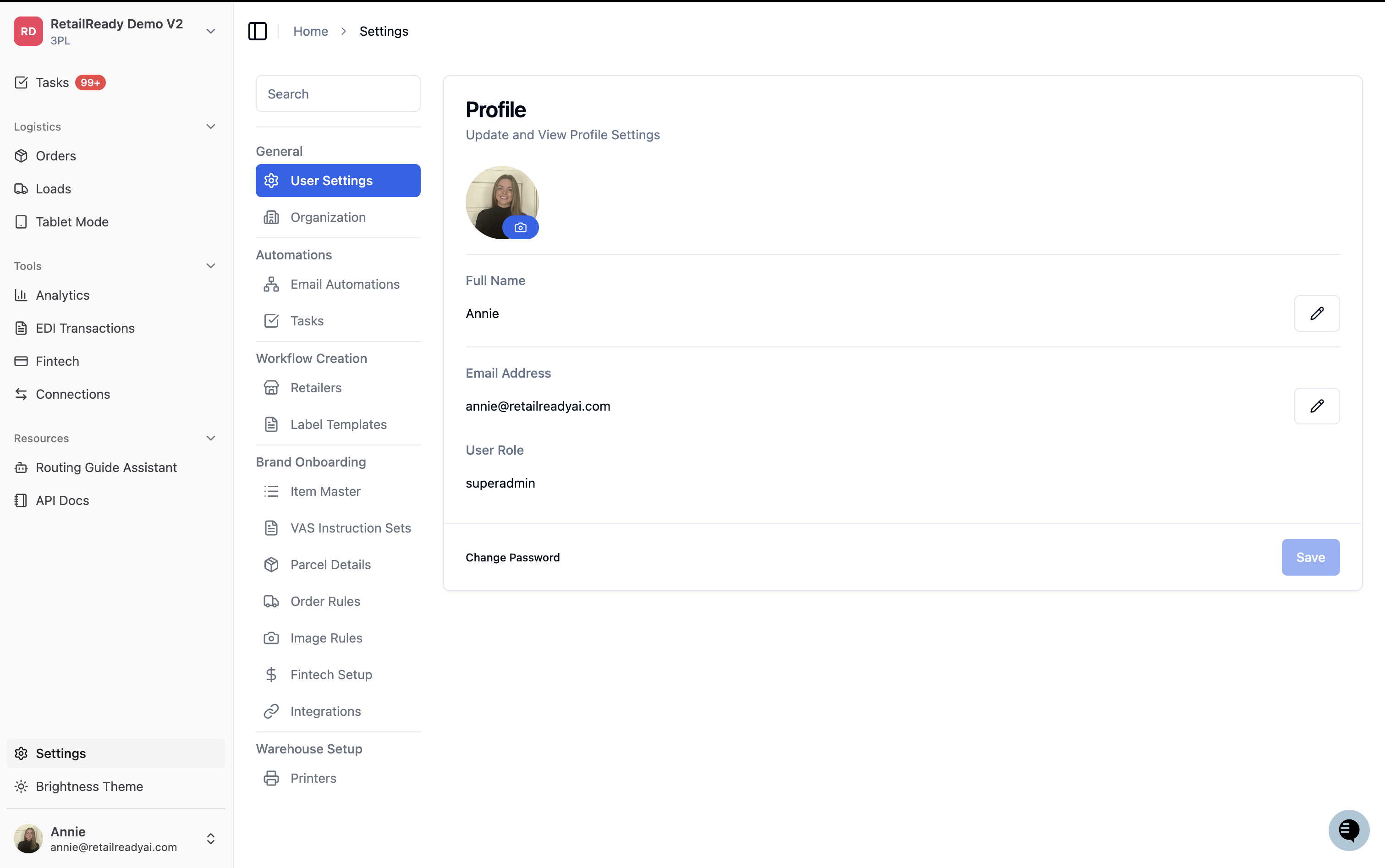Open the chat support bubble
Image resolution: width=1385 pixels, height=868 pixels.
coord(1349,830)
